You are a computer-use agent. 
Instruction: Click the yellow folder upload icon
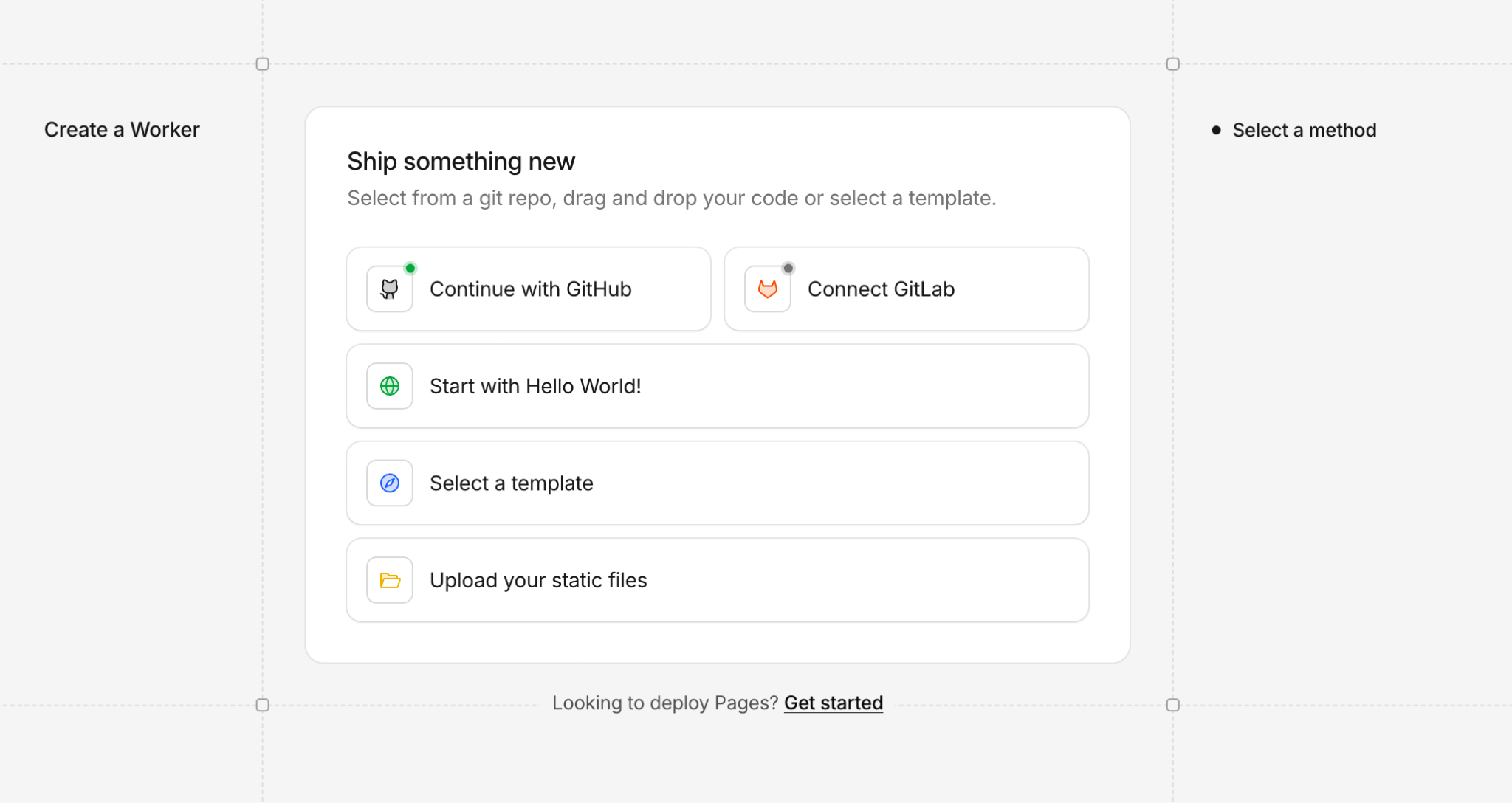pyautogui.click(x=389, y=580)
